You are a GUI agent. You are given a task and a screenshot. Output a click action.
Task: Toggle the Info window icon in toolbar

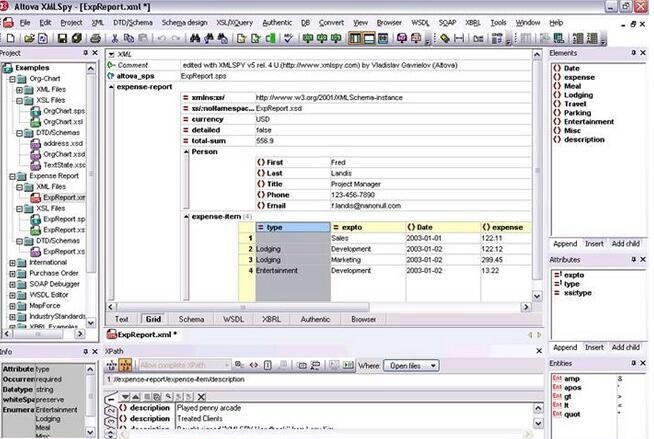click(x=369, y=38)
